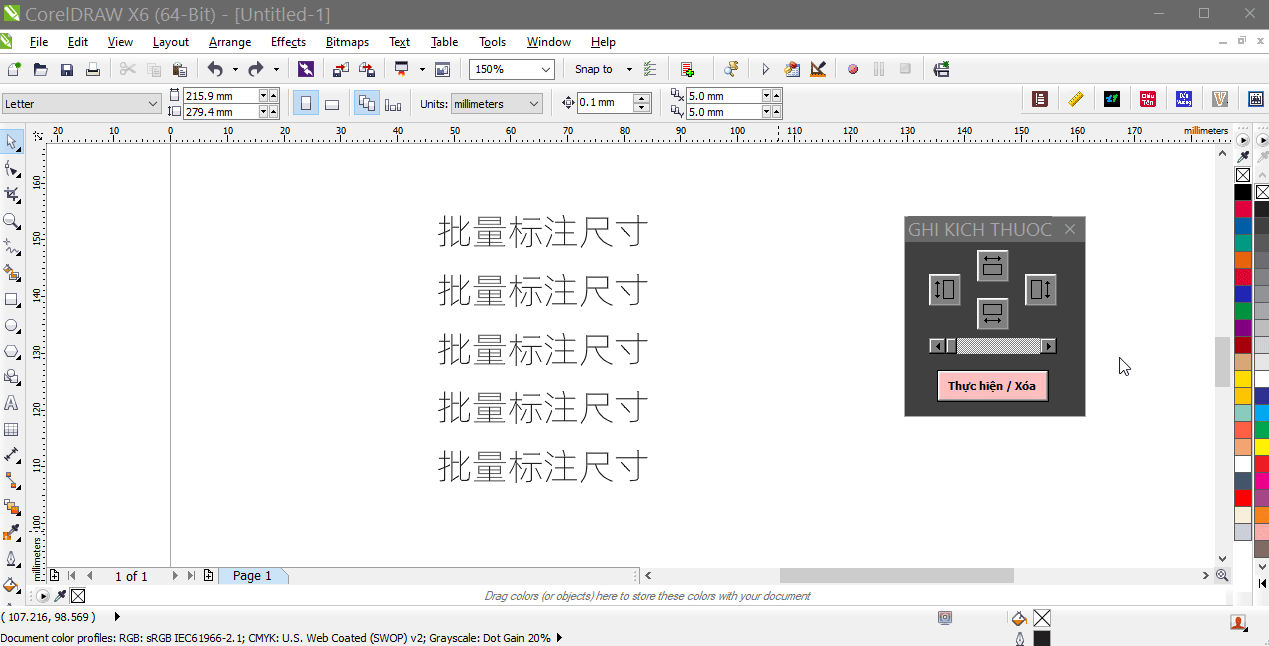Select the Blend effects tool
1269x646 pixels.
coord(12,507)
